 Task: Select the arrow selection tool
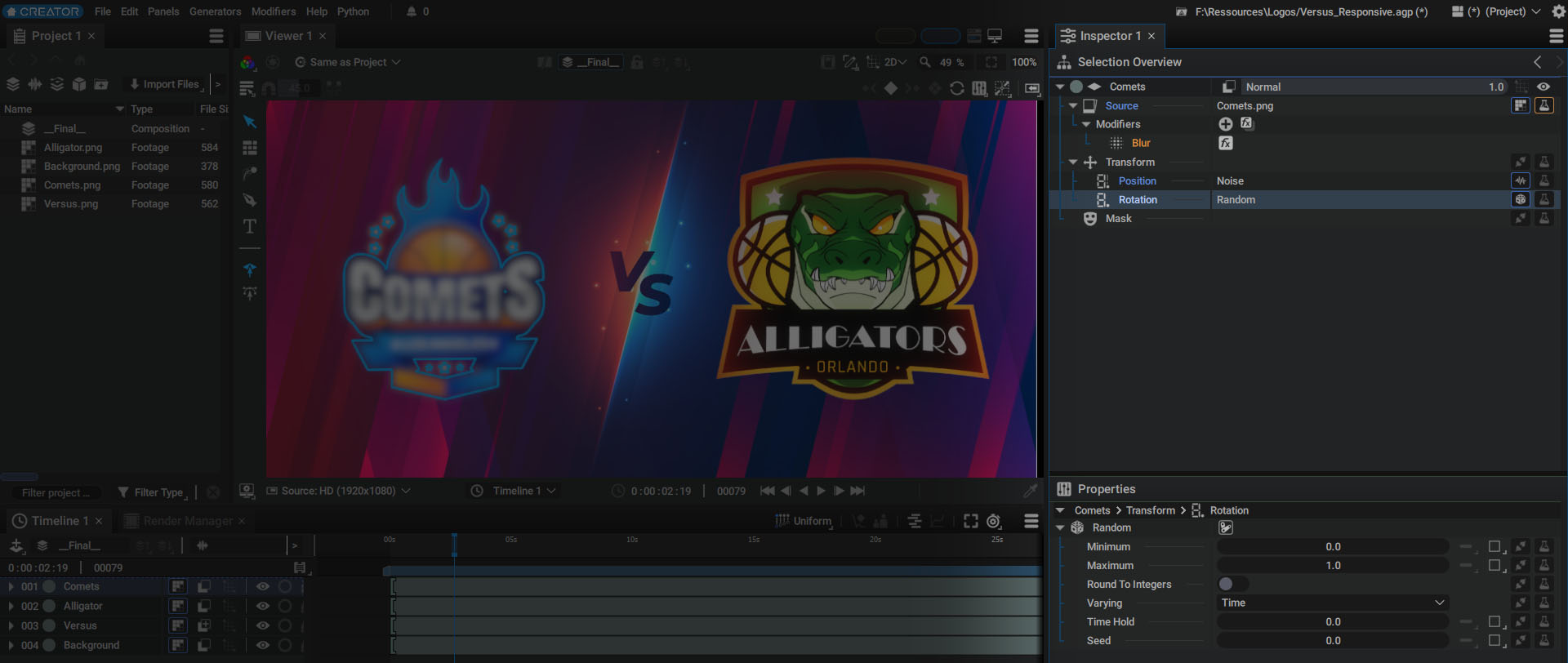(250, 122)
